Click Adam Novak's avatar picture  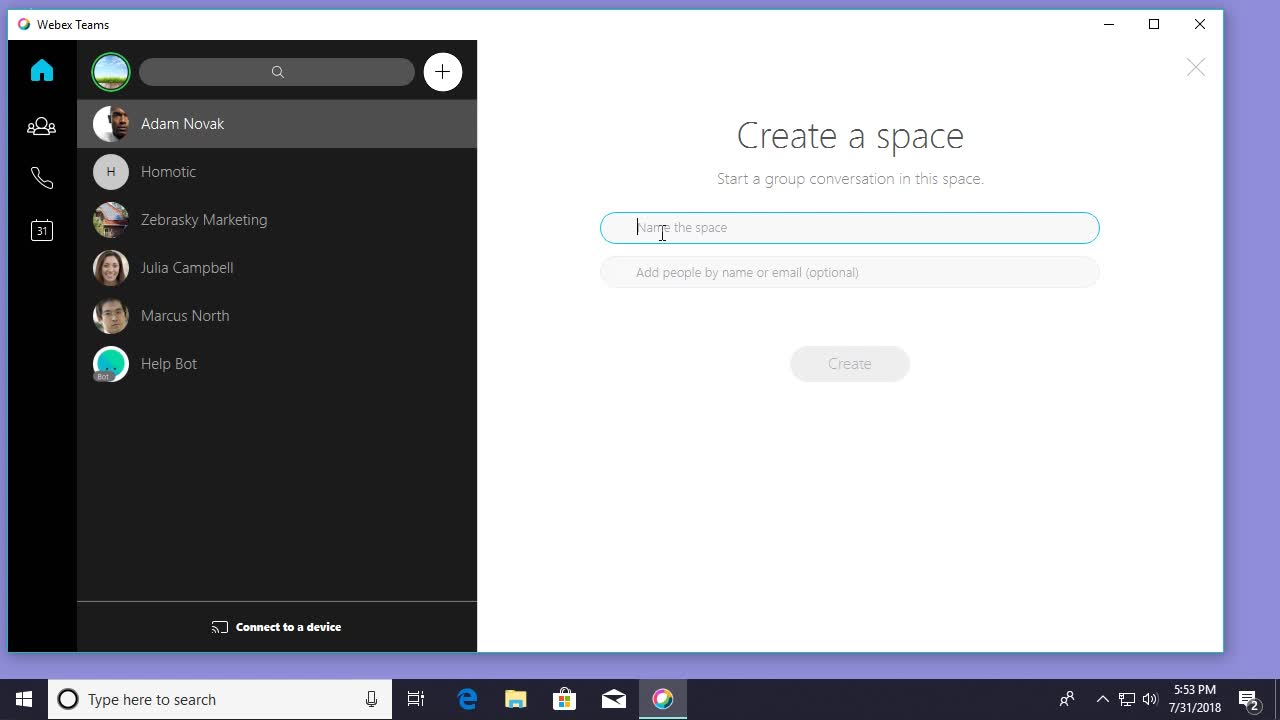(x=111, y=124)
